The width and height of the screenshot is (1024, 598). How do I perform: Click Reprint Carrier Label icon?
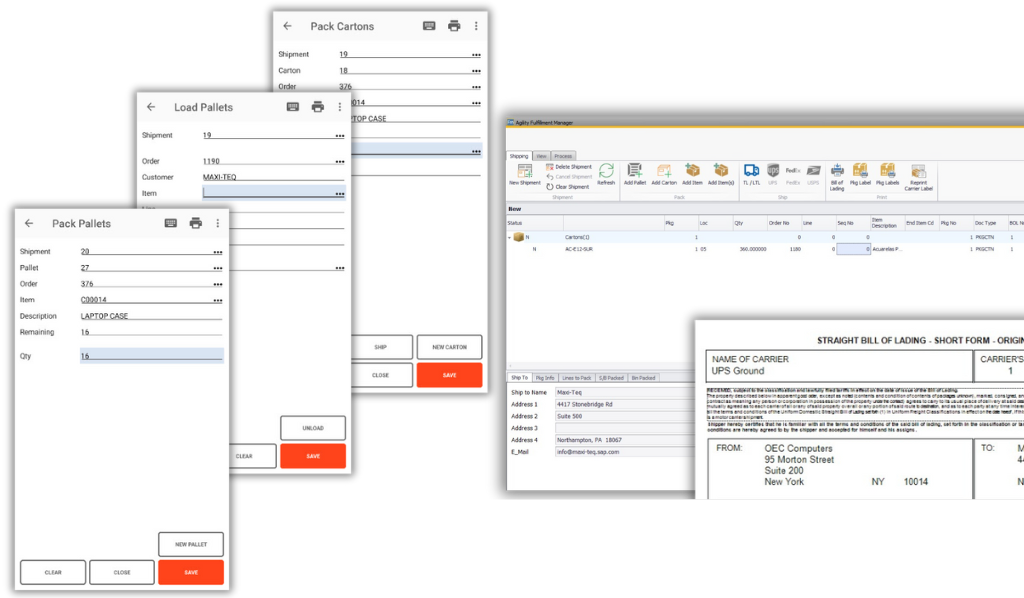918,173
